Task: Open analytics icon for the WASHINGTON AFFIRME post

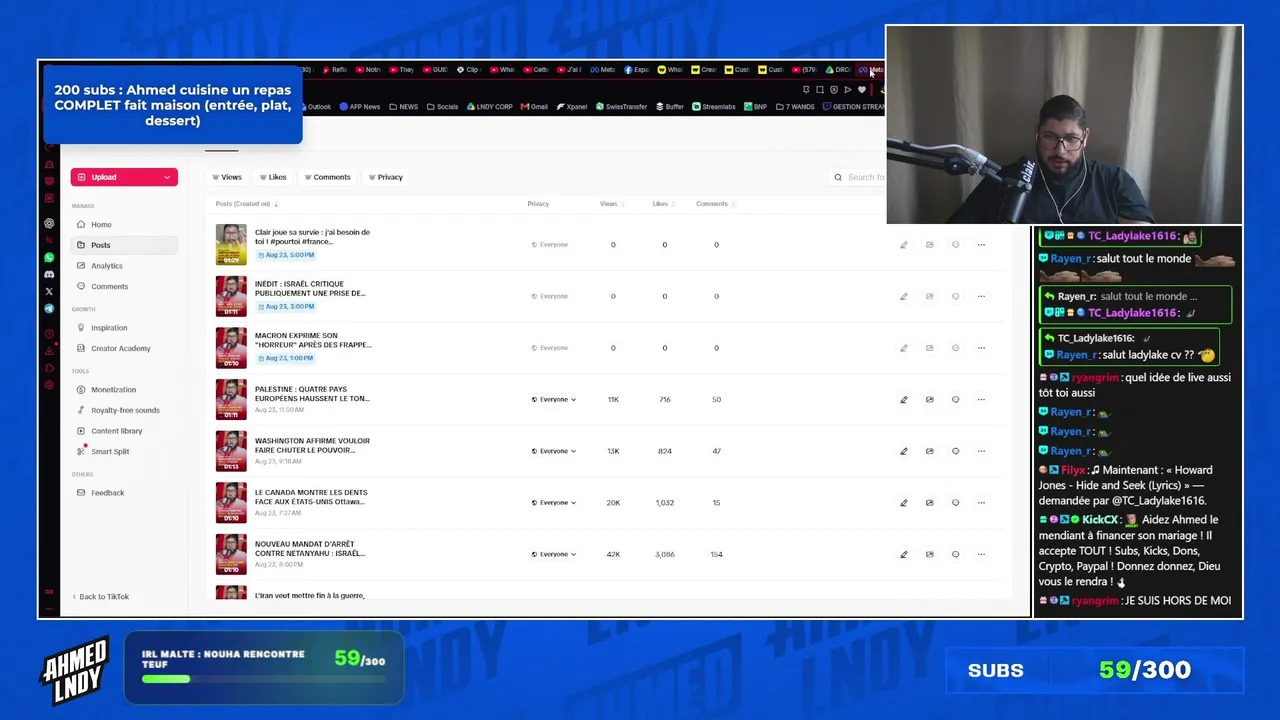Action: 930,451
